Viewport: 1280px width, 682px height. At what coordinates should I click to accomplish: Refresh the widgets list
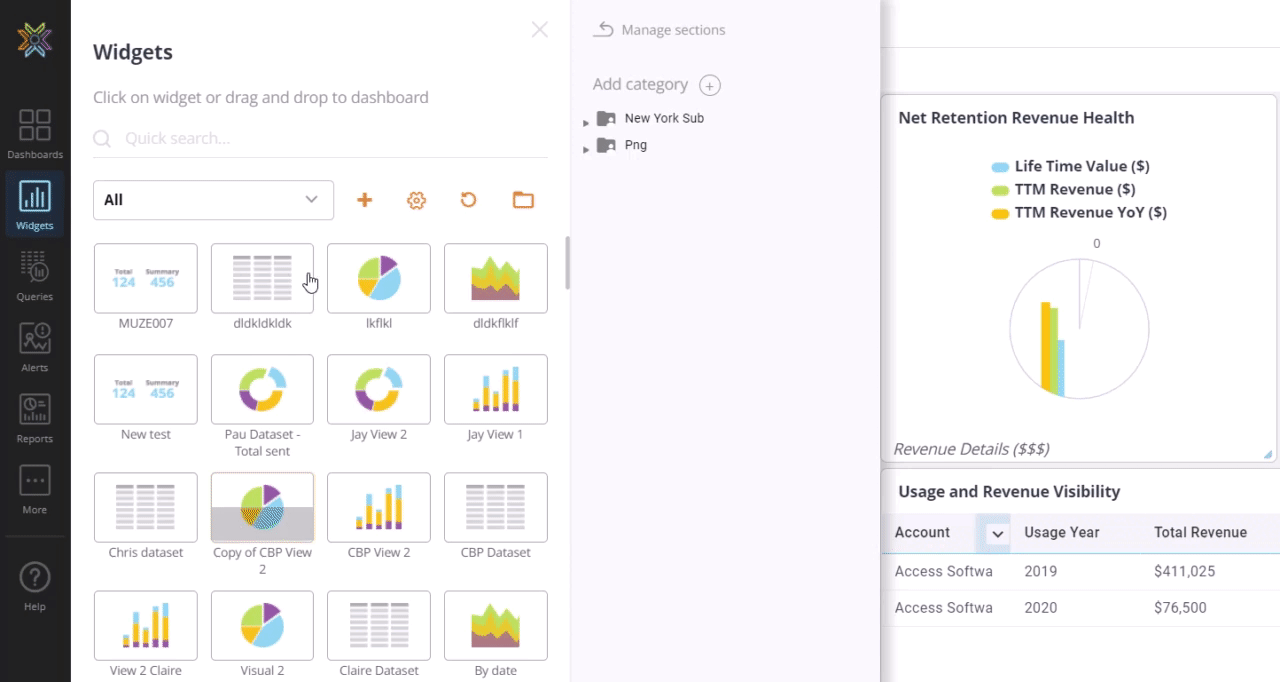[x=469, y=200]
